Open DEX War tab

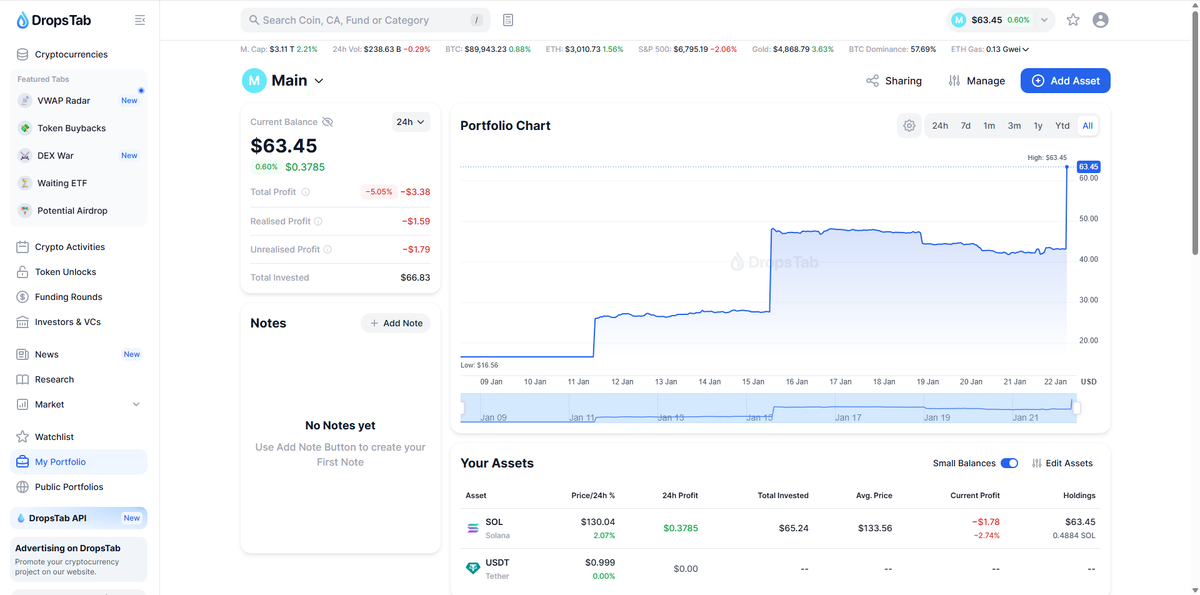click(x=79, y=155)
